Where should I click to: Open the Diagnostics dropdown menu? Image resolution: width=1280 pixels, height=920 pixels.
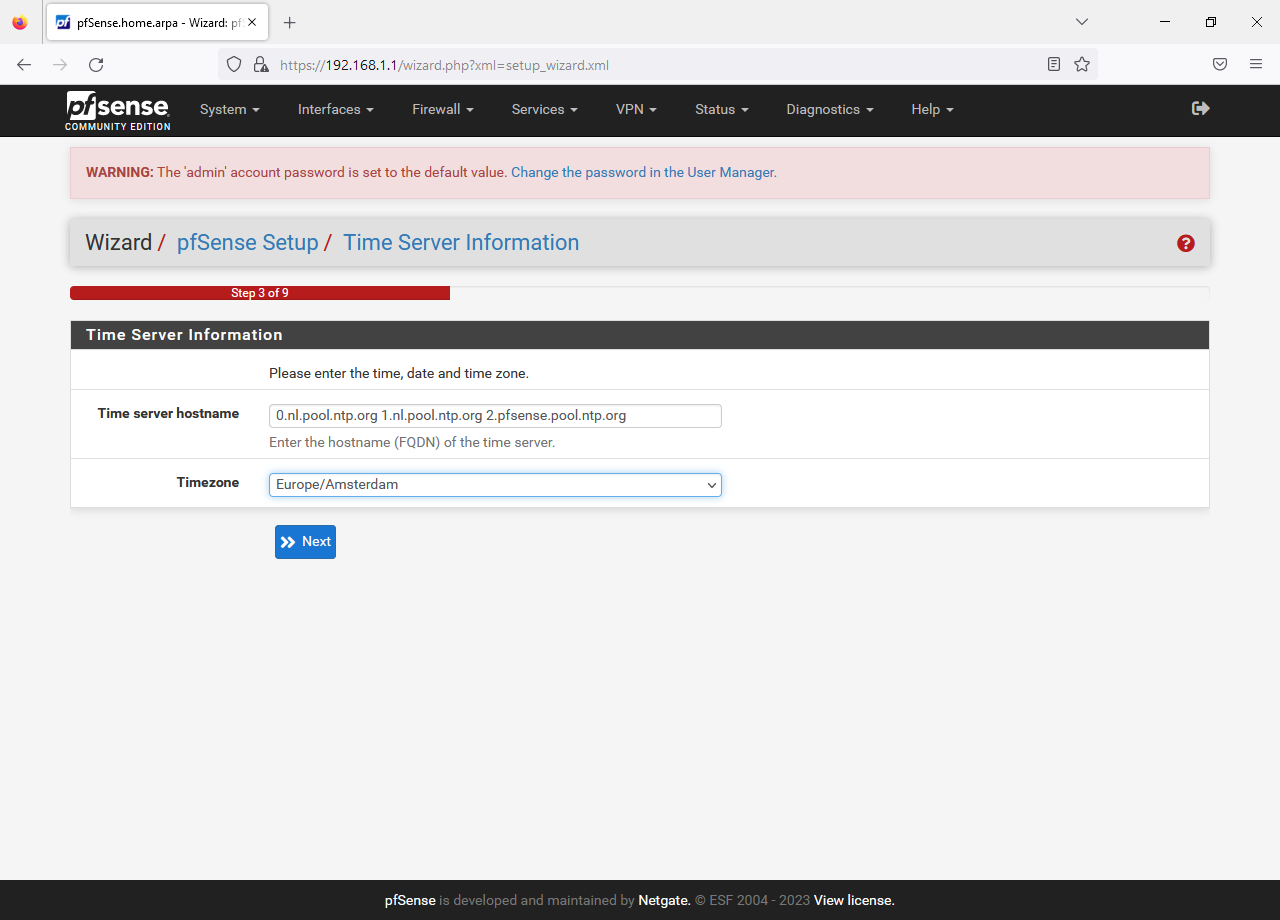tap(830, 110)
